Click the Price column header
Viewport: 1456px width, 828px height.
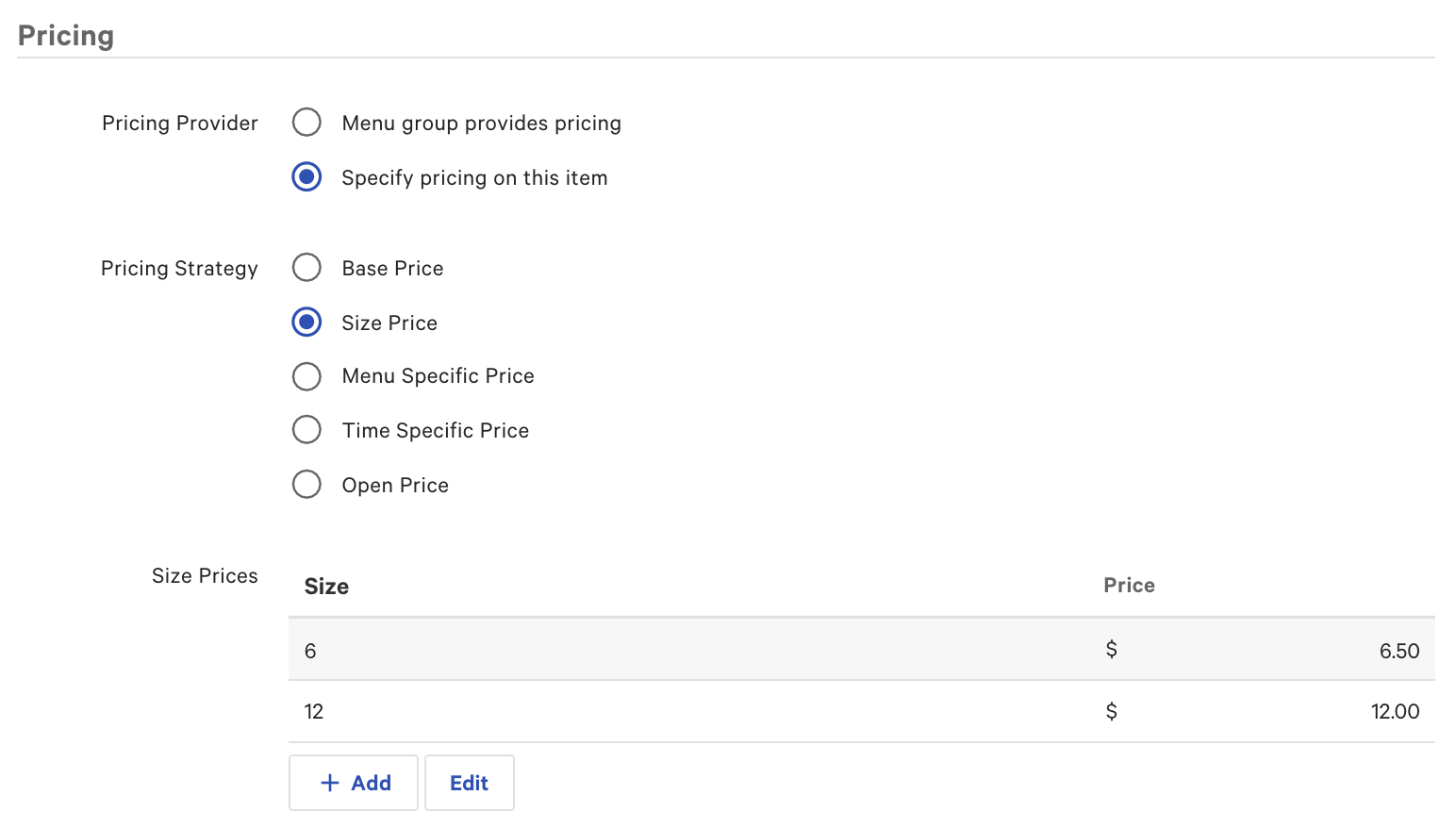pos(1129,585)
